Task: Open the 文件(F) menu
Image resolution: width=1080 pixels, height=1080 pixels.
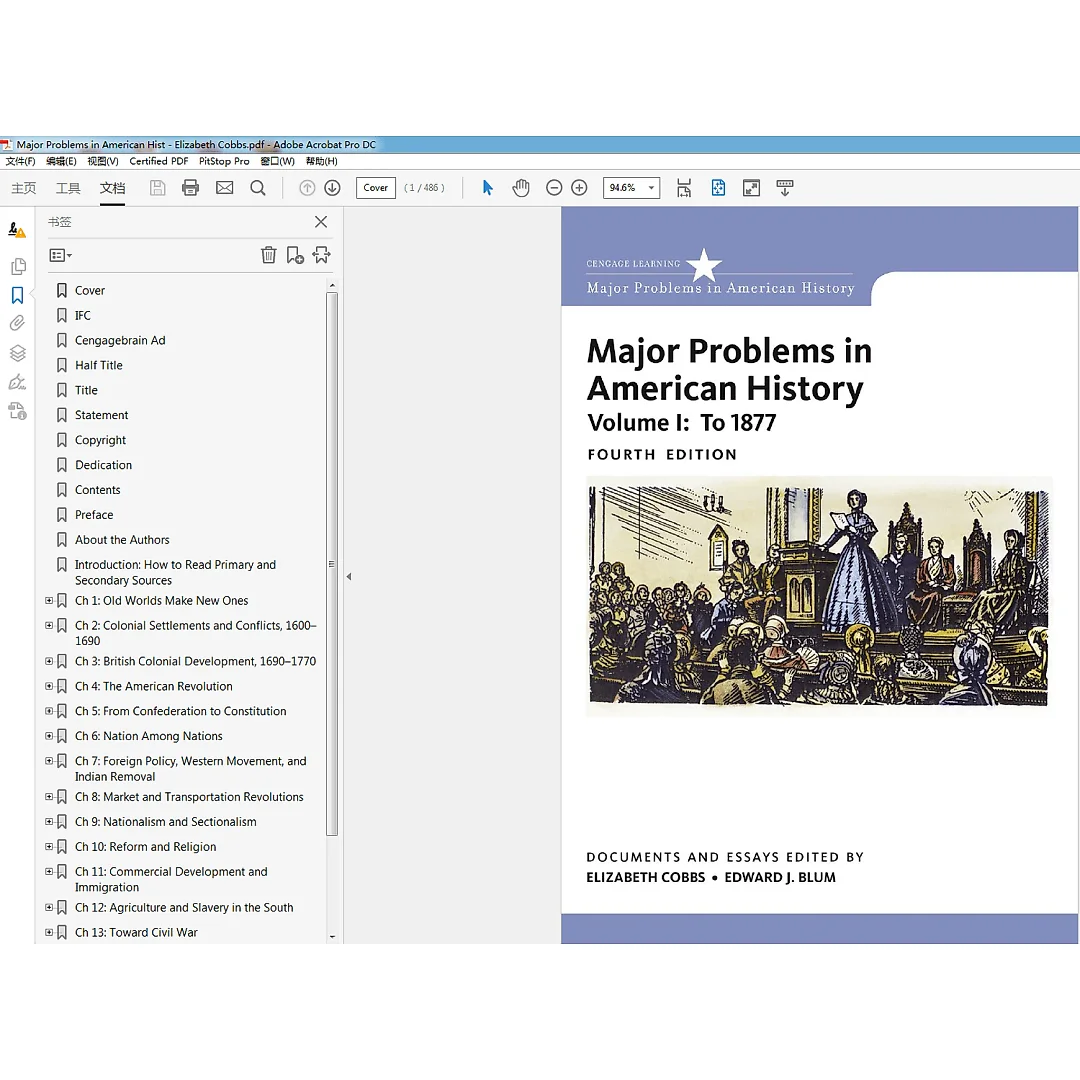Action: click(x=21, y=161)
